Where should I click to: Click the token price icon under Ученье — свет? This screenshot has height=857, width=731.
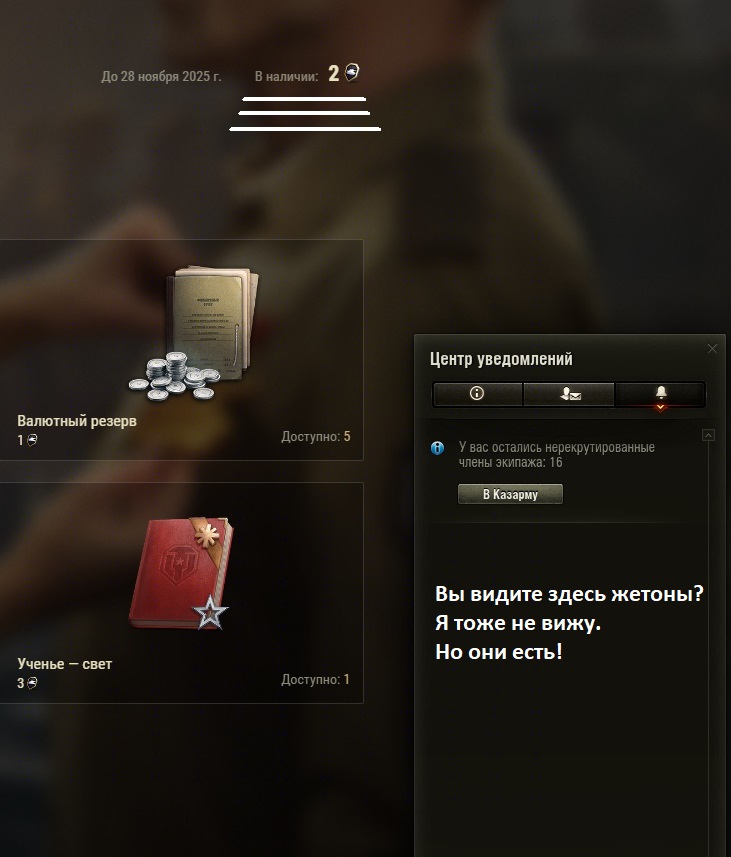[32, 683]
